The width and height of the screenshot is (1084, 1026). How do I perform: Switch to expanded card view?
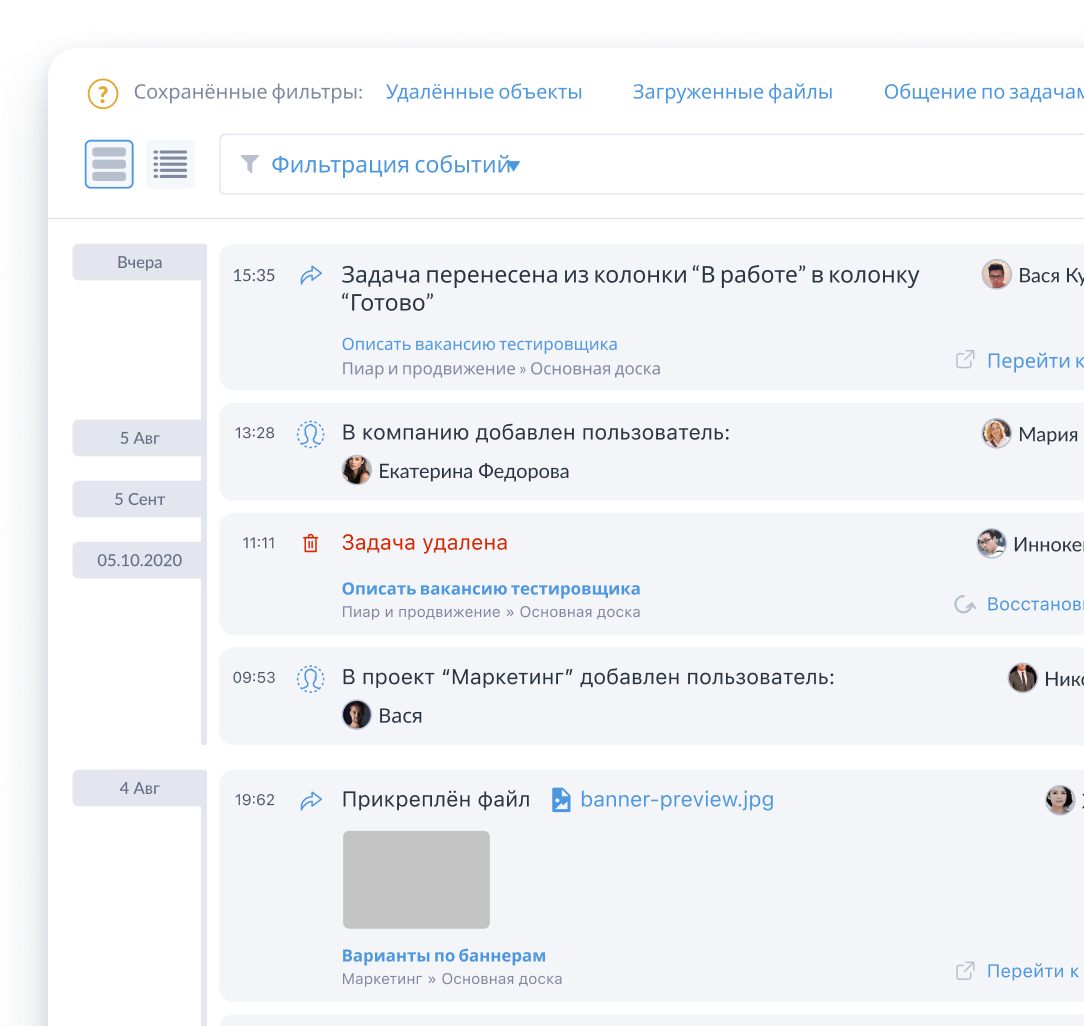coord(109,164)
